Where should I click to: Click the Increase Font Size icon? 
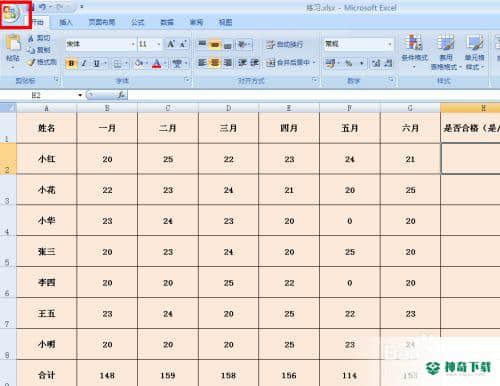171,44
